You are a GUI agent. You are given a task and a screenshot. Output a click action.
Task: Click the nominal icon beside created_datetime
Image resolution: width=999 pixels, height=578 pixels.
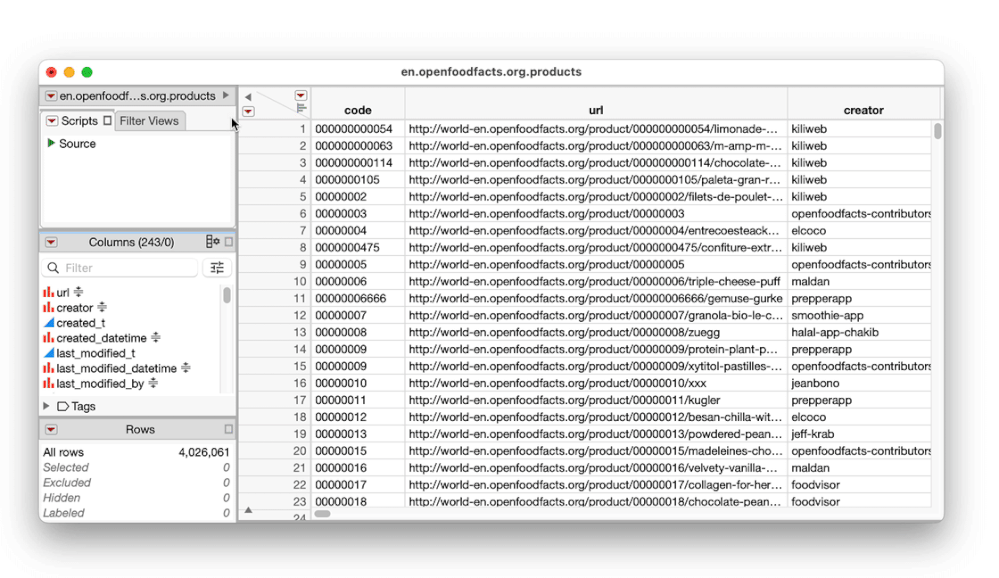point(48,338)
